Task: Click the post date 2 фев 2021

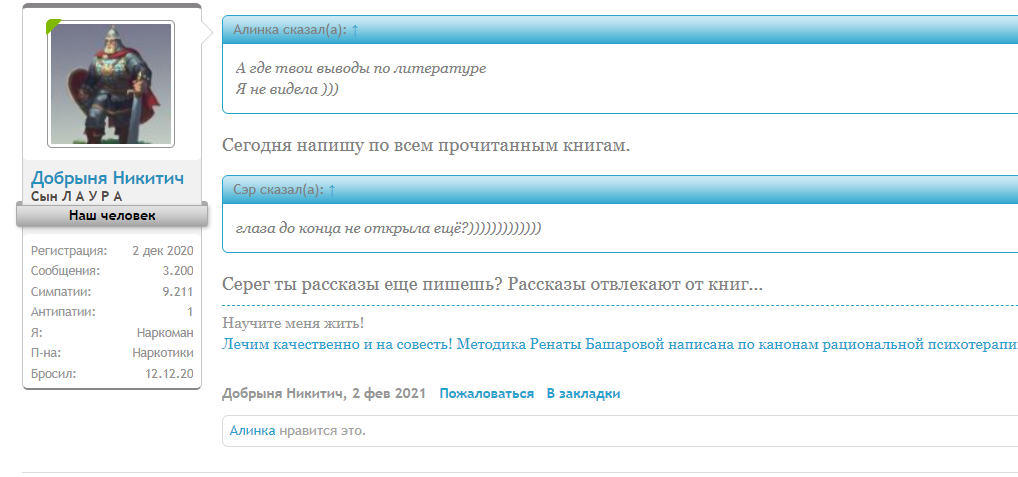Action: click(389, 393)
